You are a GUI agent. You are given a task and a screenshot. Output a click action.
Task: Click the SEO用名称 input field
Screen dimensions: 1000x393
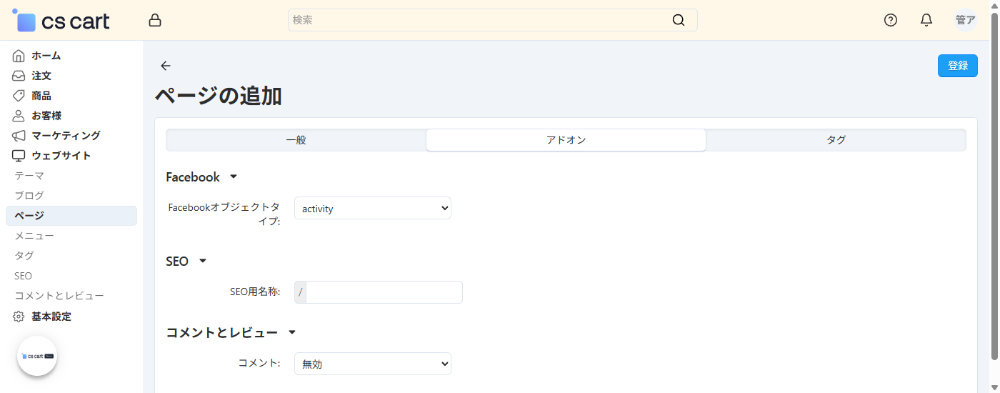tap(384, 292)
